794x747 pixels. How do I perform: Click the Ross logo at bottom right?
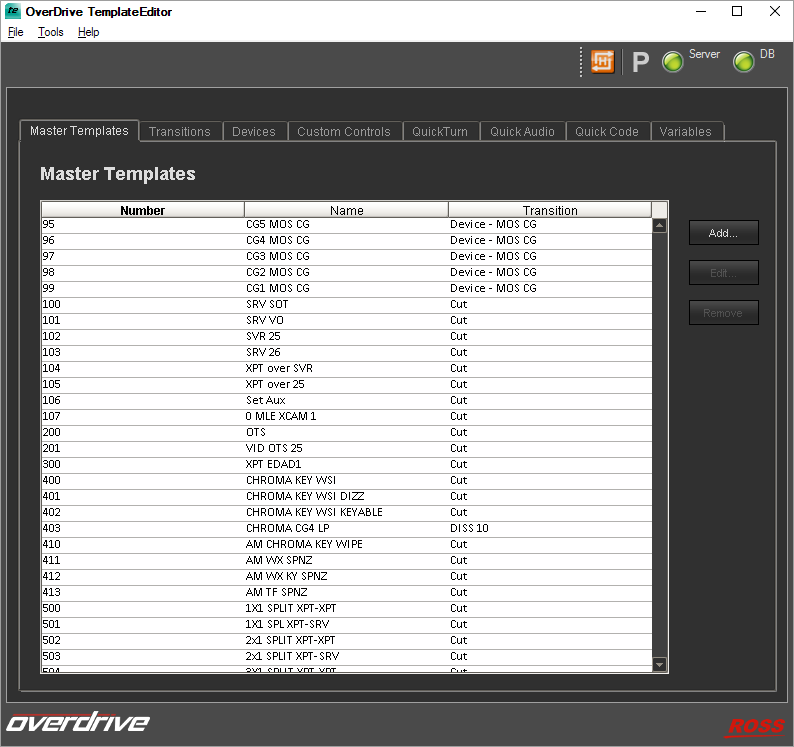(755, 726)
